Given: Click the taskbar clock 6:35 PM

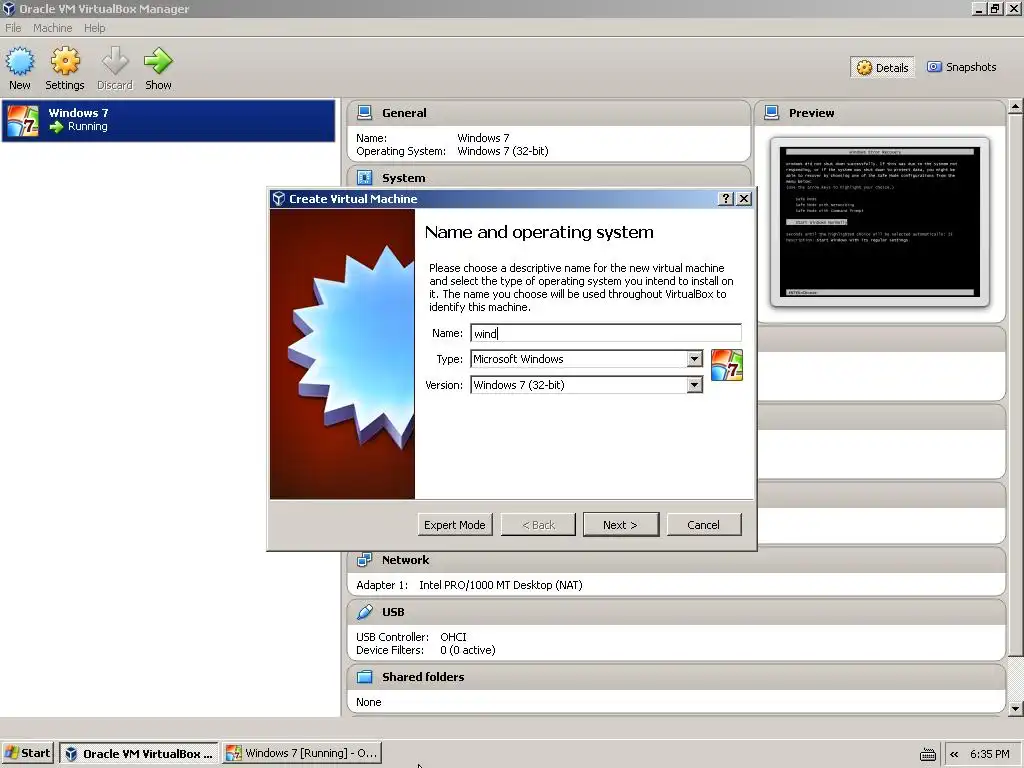Looking at the screenshot, I should point(989,754).
